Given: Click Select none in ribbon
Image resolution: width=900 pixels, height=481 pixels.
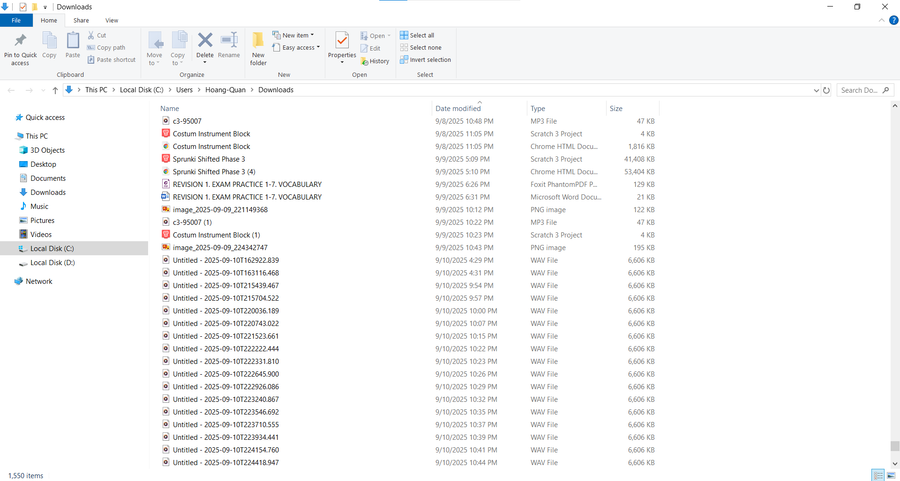Looking at the screenshot, I should pyautogui.click(x=421, y=48).
